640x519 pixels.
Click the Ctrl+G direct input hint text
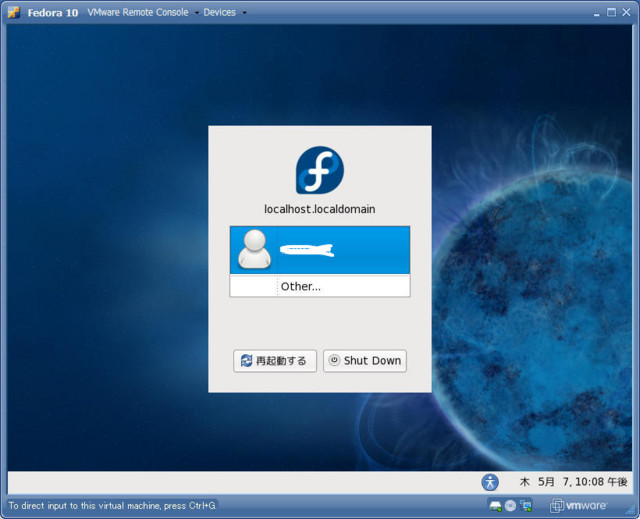(x=112, y=506)
